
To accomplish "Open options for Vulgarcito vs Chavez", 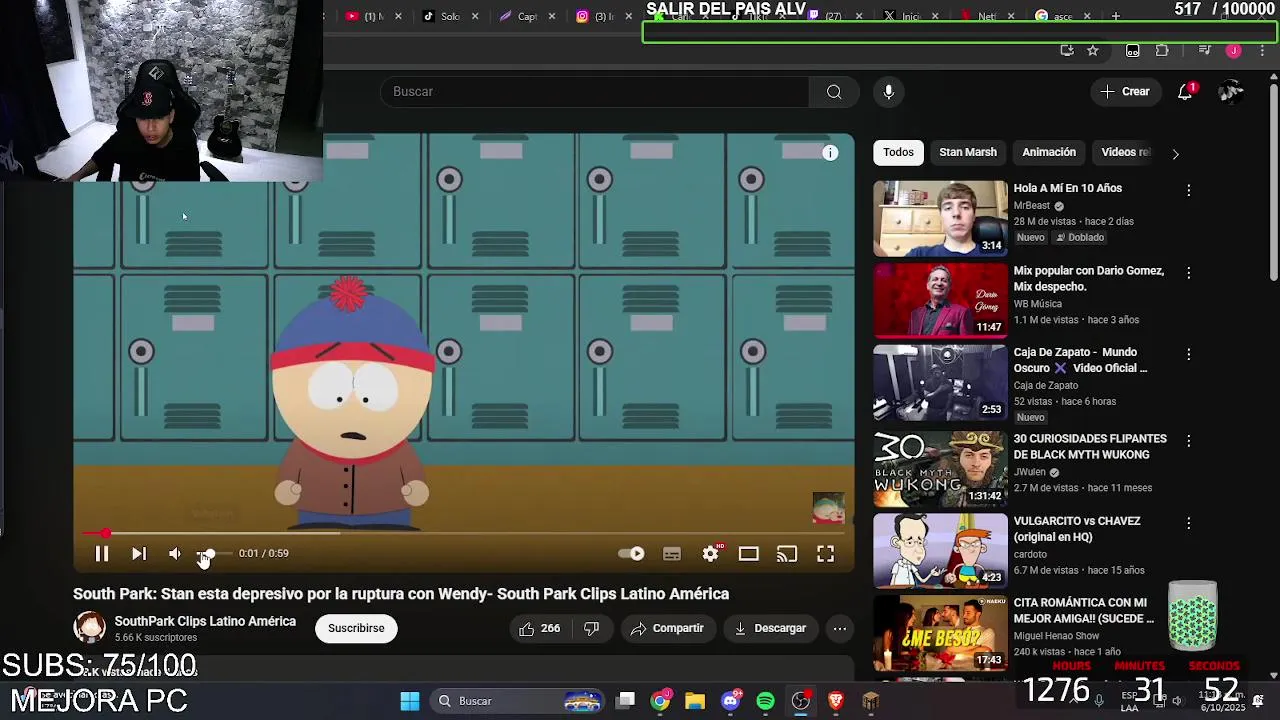I will 1188,523.
